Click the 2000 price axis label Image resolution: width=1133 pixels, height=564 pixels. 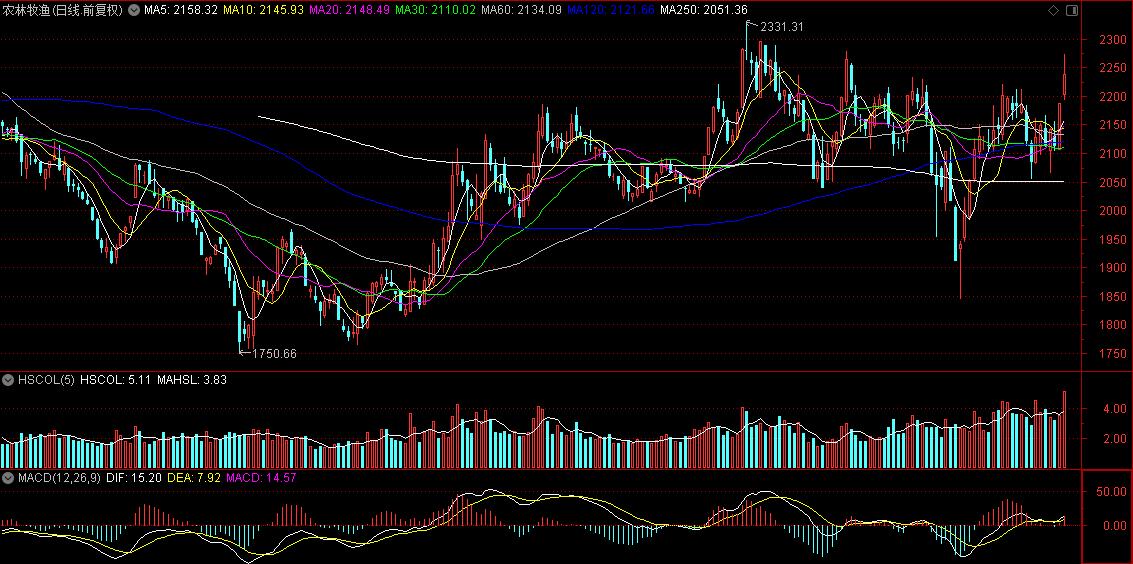coord(1111,211)
